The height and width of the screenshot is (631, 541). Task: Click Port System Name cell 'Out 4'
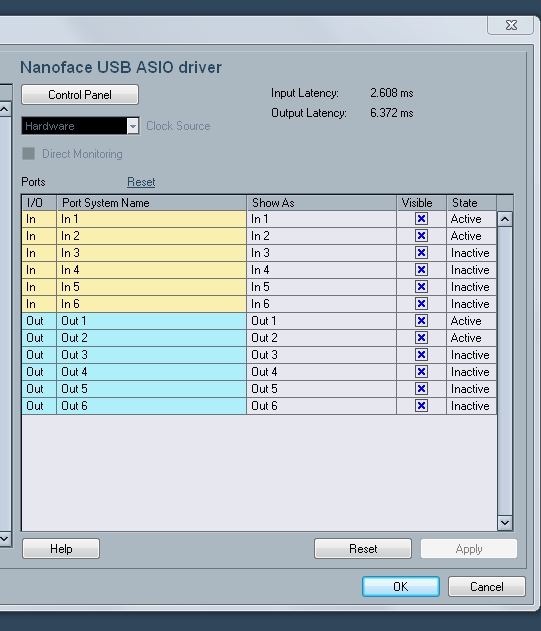click(151, 372)
